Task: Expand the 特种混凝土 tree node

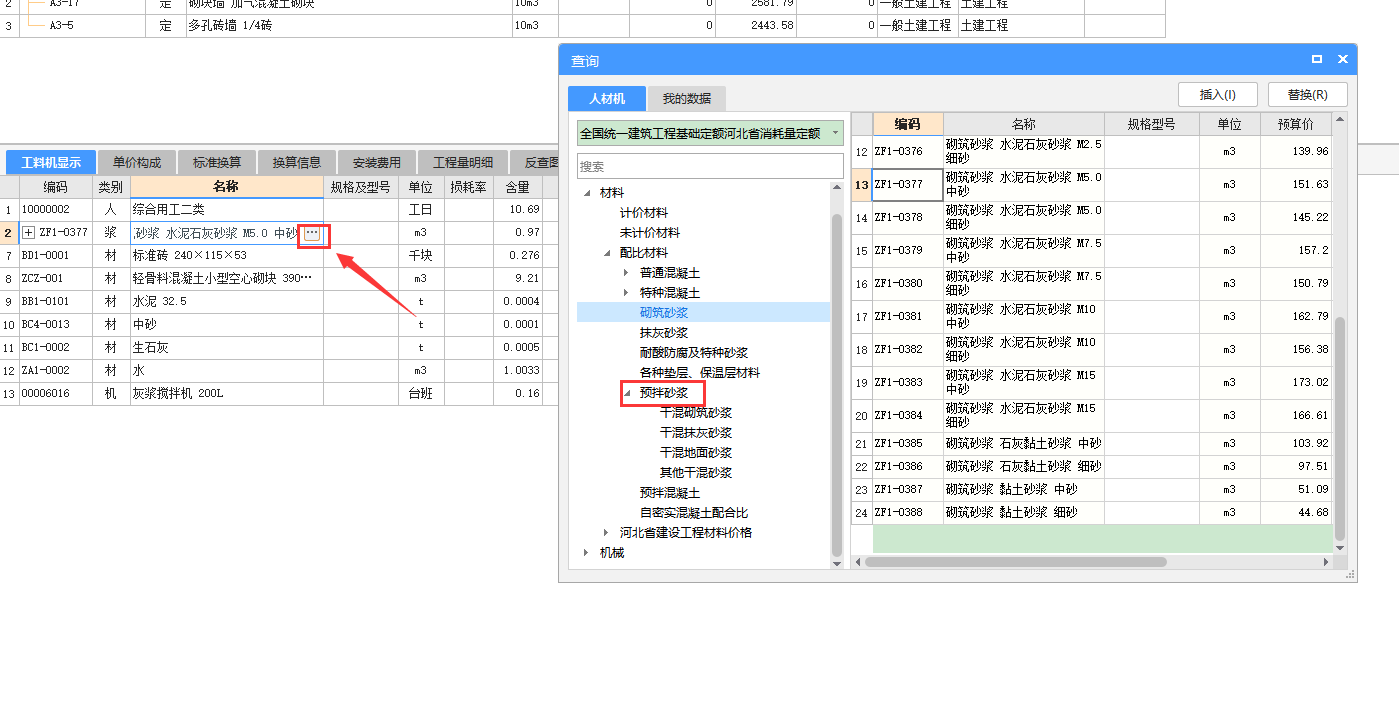Action: (x=627, y=293)
